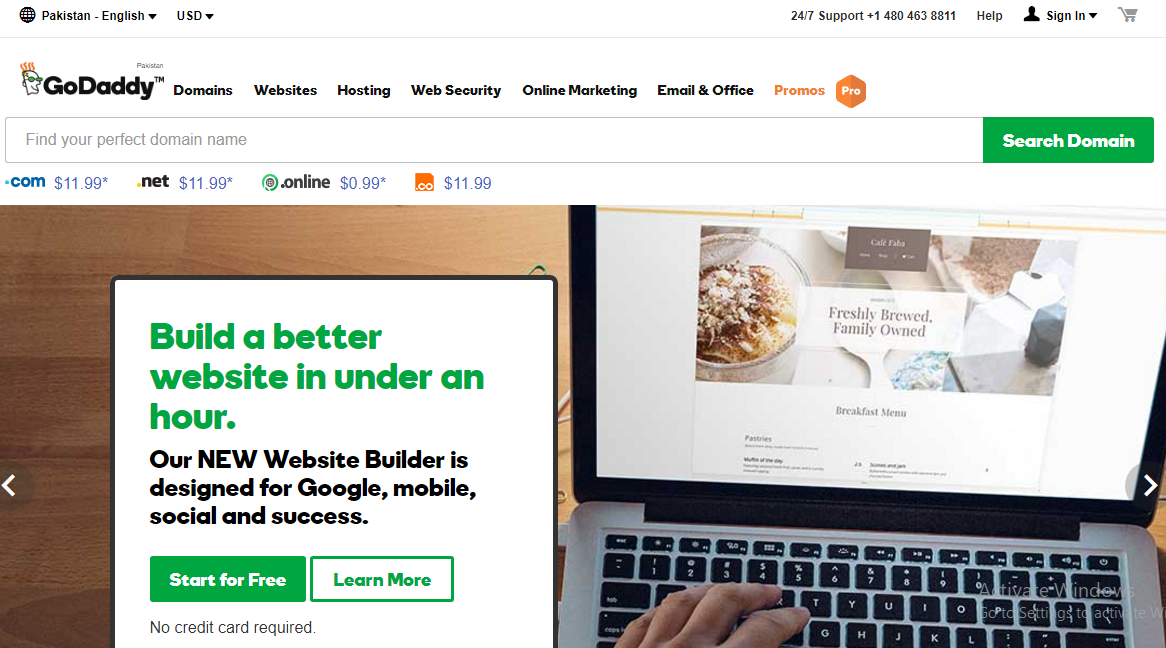Open the USD currency dropdown

195,16
